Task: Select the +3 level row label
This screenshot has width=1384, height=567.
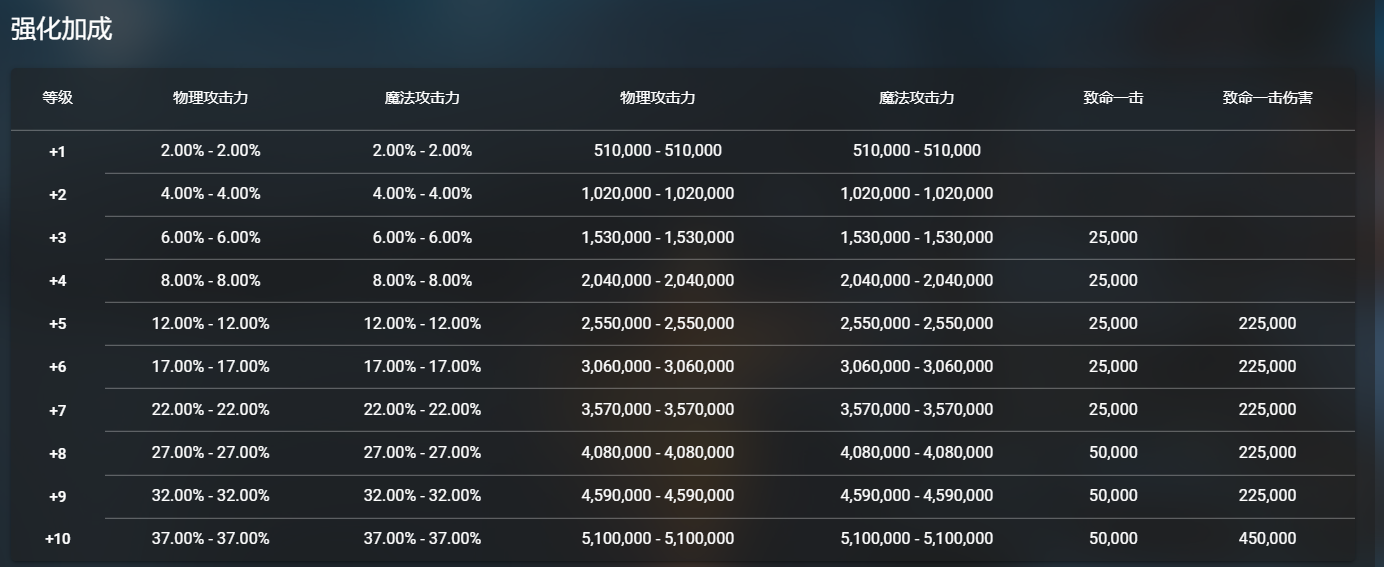Action: (x=57, y=238)
